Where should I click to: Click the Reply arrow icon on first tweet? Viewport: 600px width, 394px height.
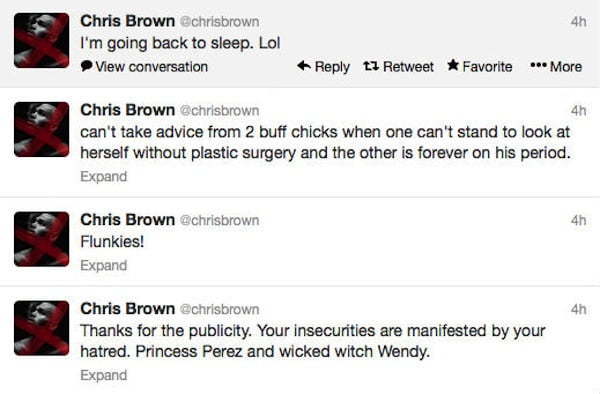click(x=304, y=66)
